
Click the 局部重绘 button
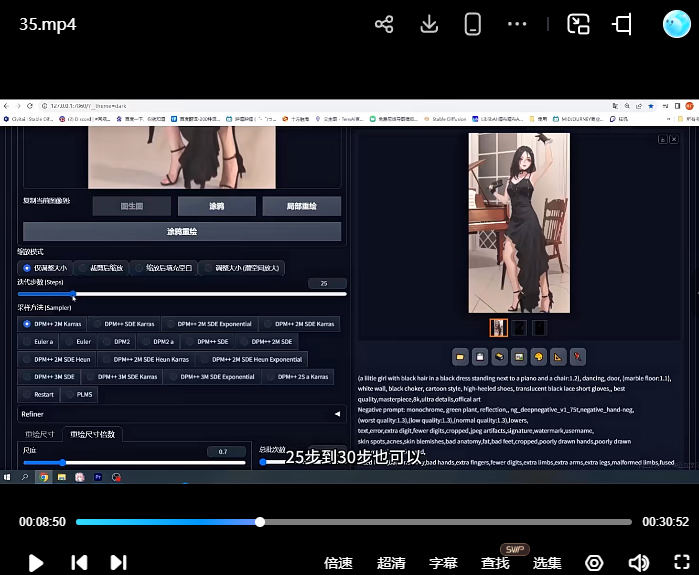click(301, 206)
